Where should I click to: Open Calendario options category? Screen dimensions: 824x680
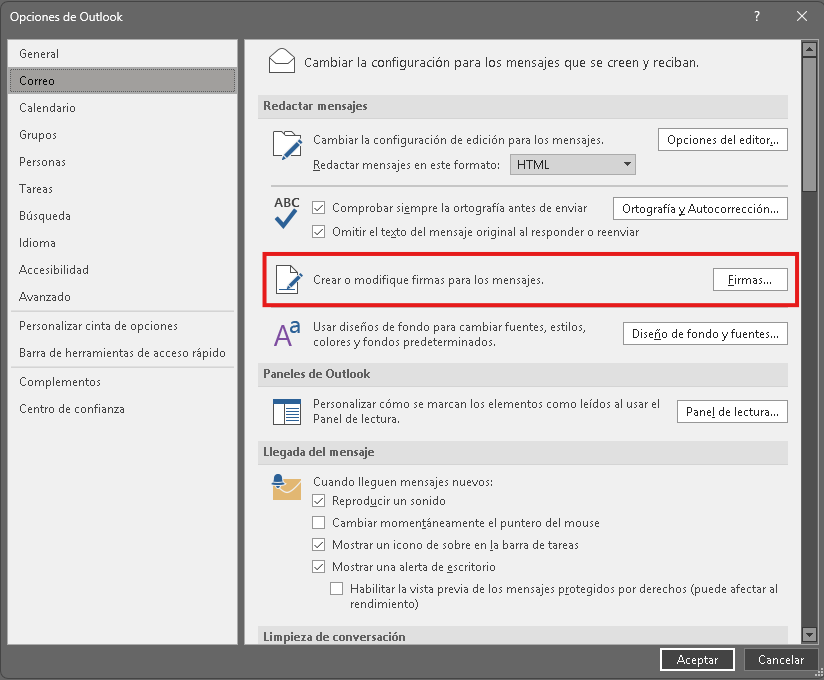[122, 108]
